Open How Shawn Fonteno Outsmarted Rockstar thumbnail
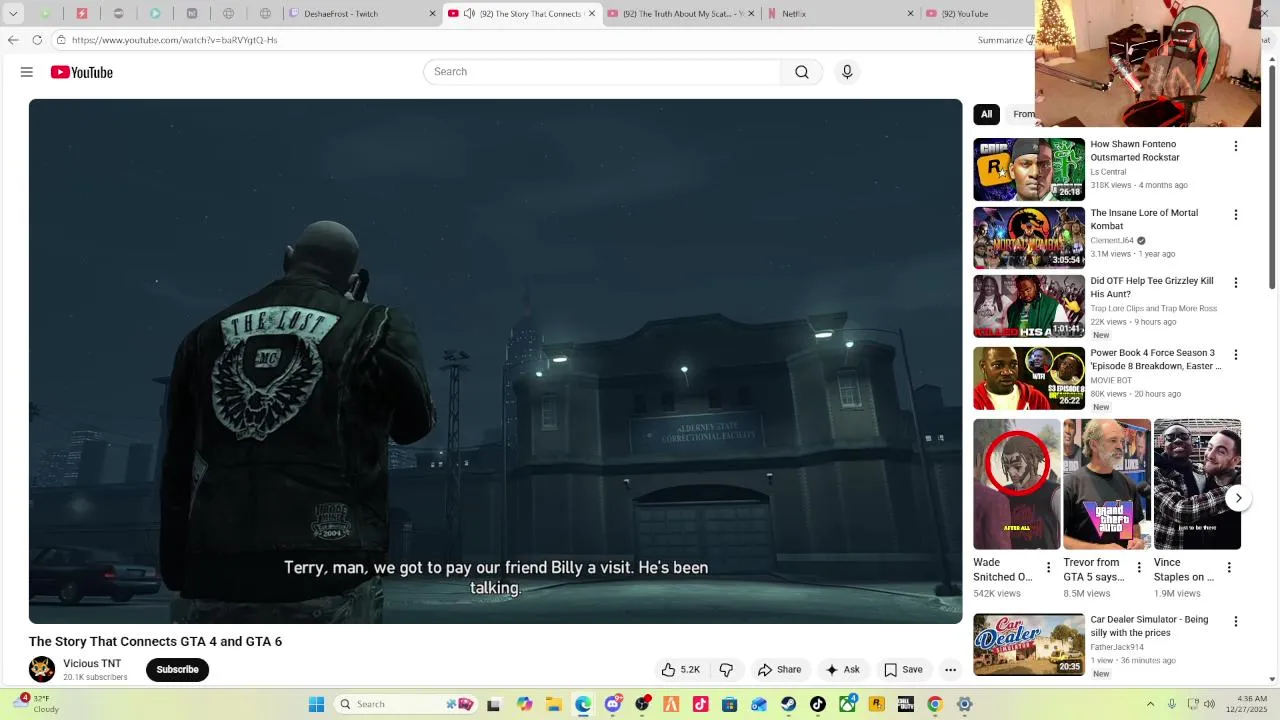The width and height of the screenshot is (1280, 720). [x=1029, y=169]
